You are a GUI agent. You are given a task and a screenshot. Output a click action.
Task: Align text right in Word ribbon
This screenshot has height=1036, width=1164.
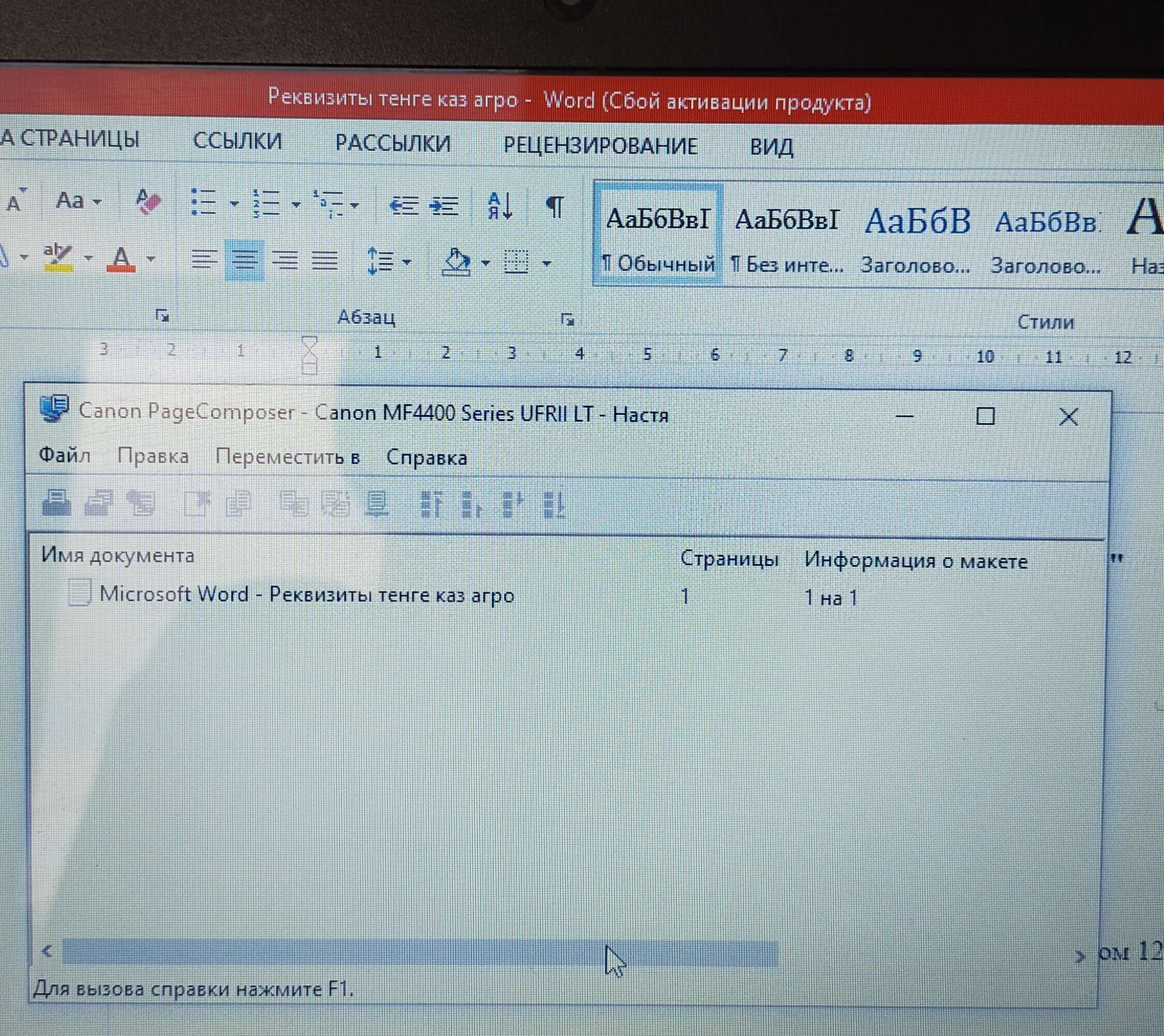point(285,261)
